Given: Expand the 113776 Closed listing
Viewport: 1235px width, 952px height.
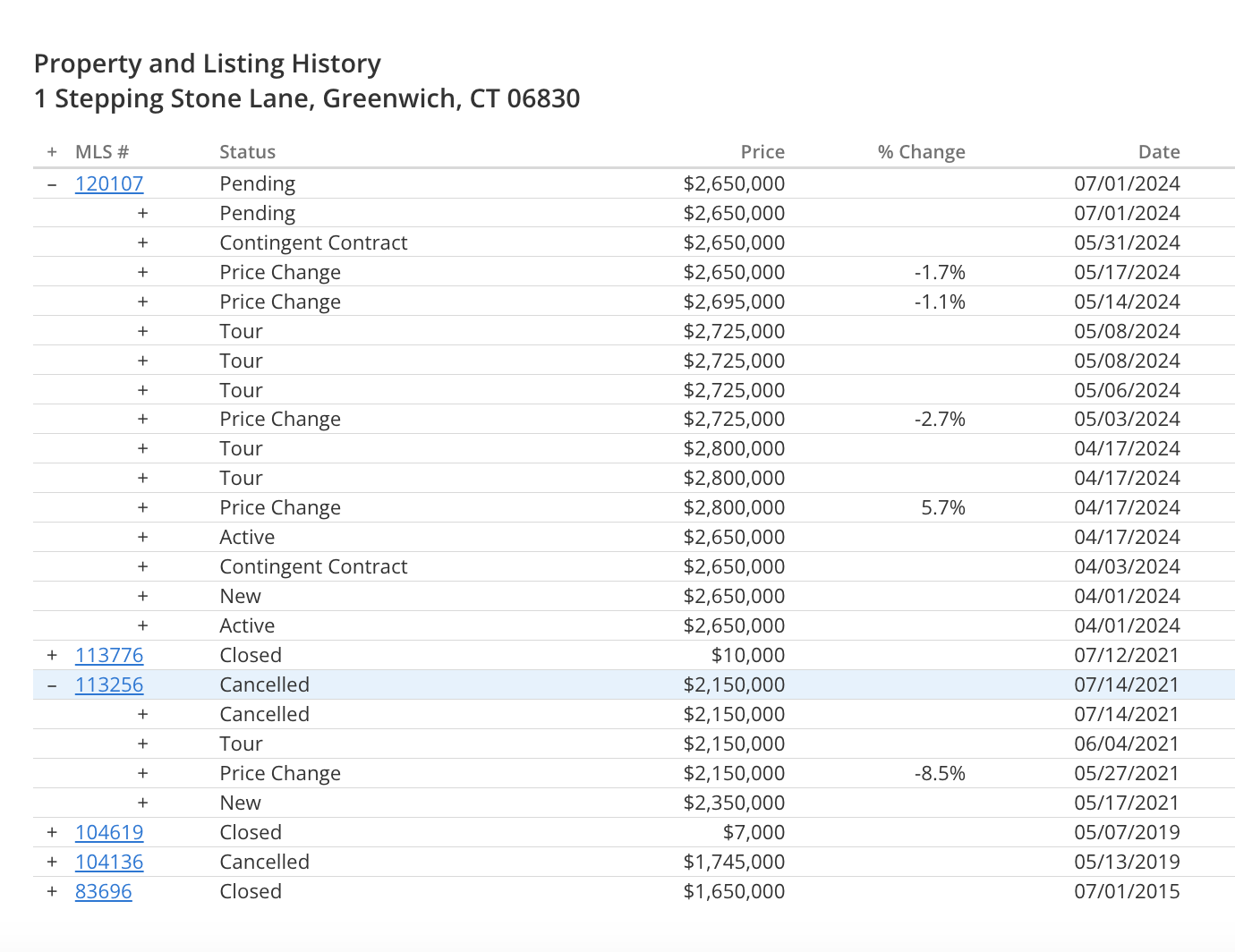Looking at the screenshot, I should tap(52, 655).
